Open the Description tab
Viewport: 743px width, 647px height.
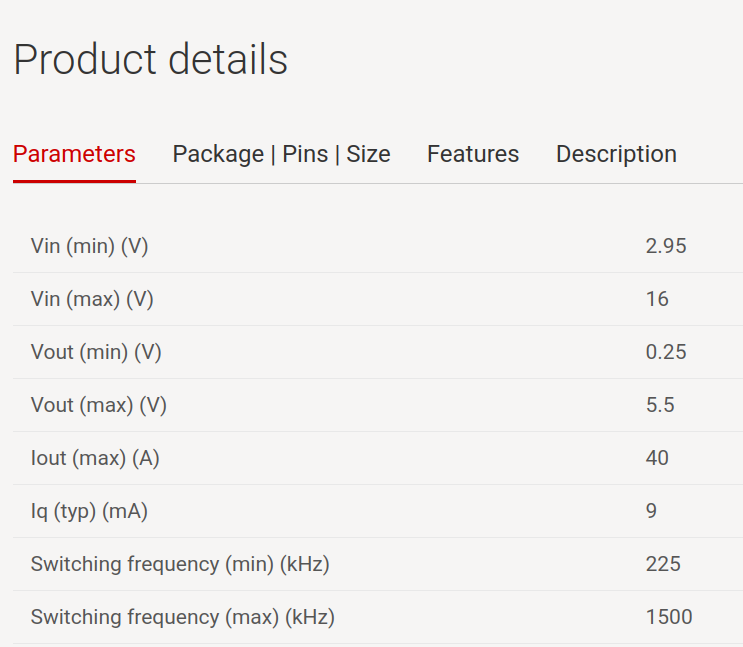coord(616,155)
